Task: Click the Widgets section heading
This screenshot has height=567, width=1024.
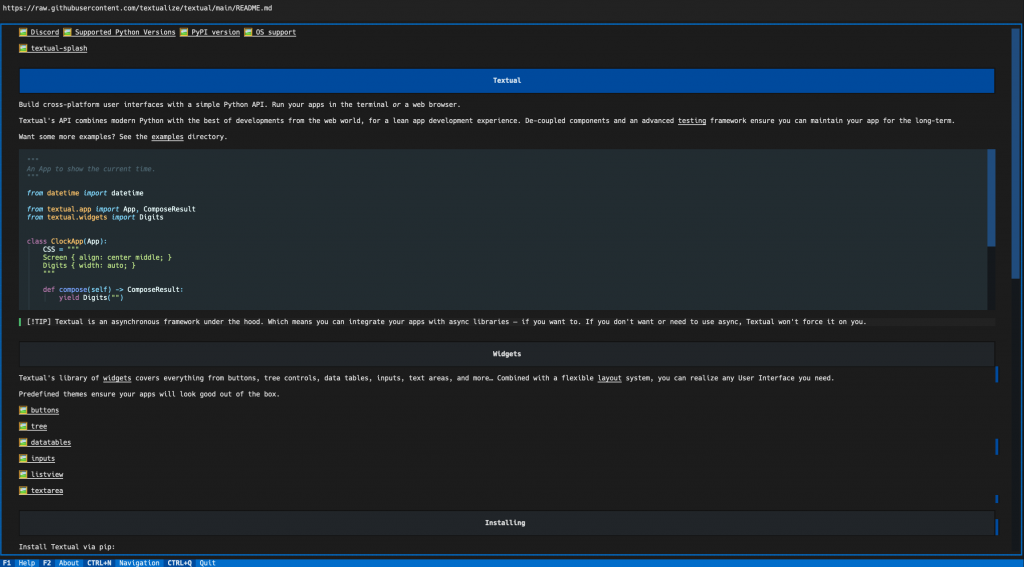Action: pyautogui.click(x=507, y=354)
